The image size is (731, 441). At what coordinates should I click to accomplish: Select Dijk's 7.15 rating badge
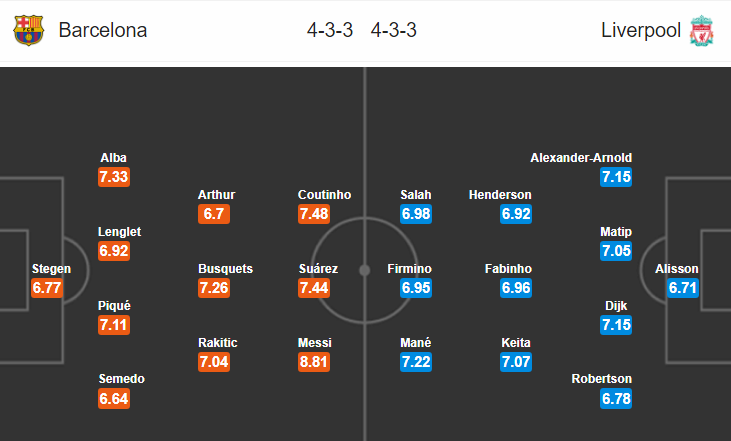pos(616,325)
